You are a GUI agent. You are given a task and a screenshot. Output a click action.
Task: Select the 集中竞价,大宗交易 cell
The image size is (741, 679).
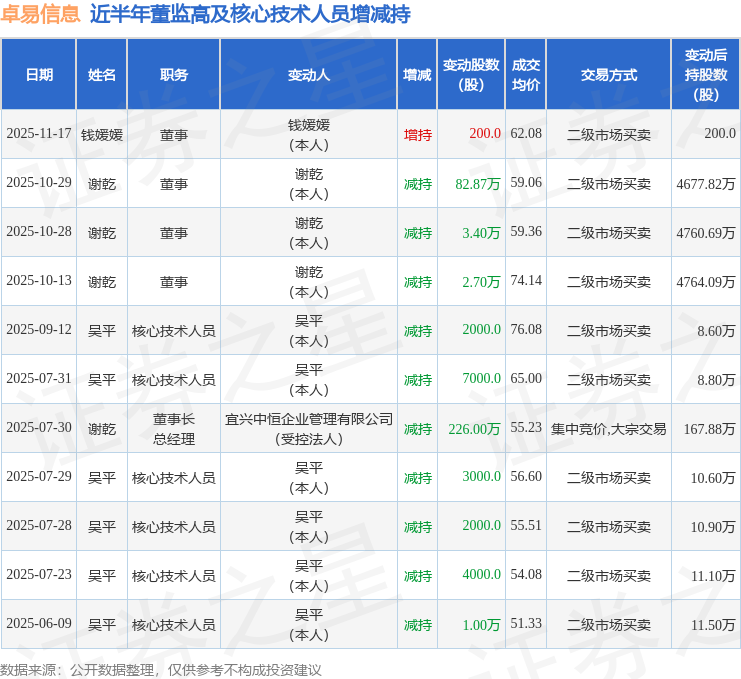608,429
